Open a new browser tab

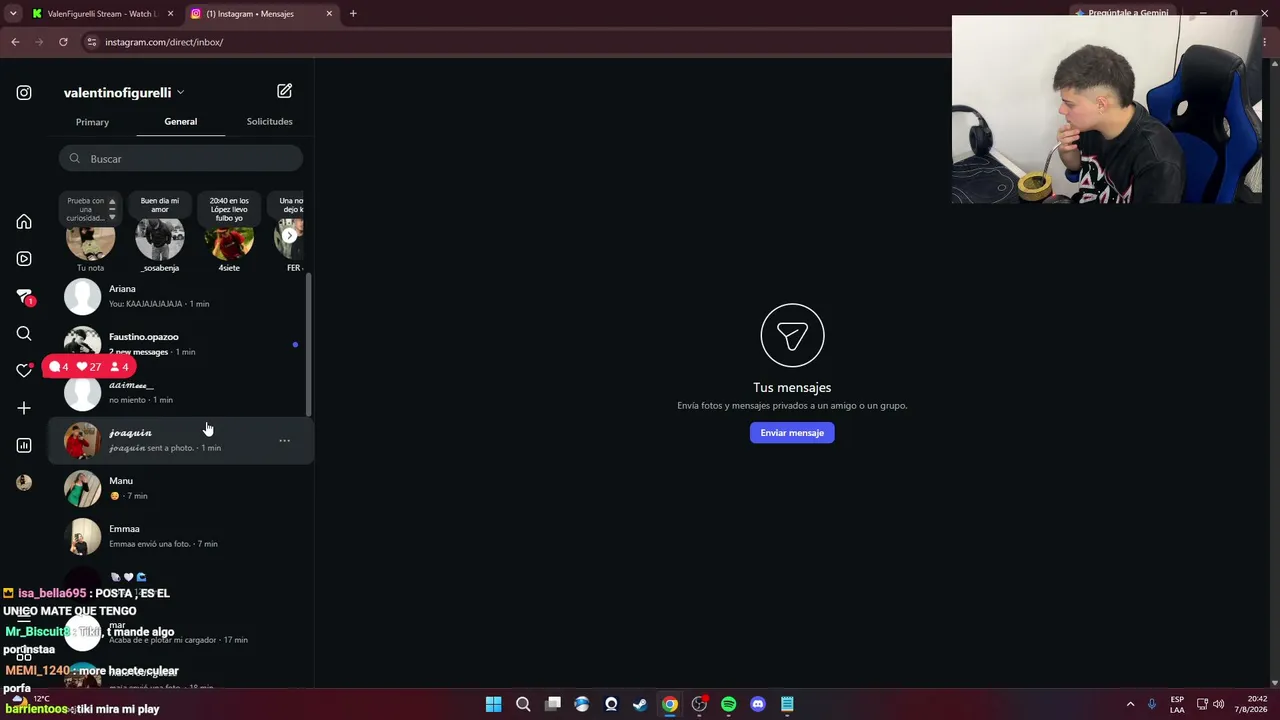(353, 14)
